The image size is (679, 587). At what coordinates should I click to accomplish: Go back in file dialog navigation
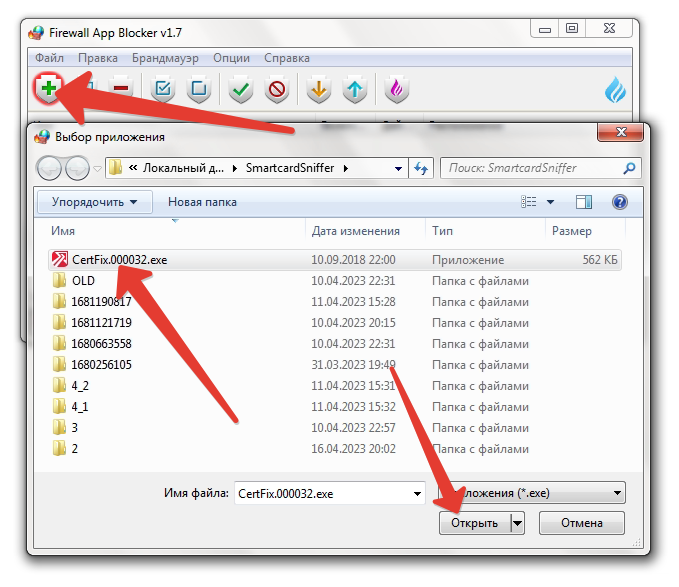point(48,168)
